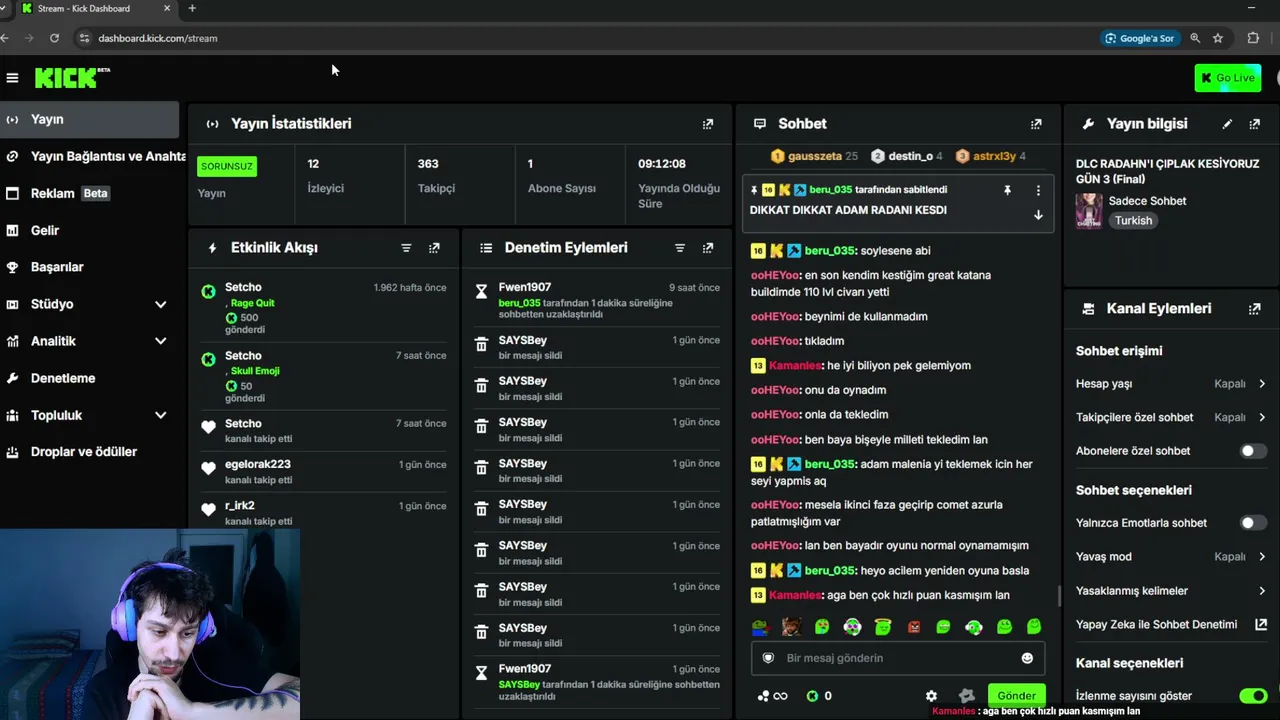Expand the Topluluk sidebar section
The width and height of the screenshot is (1280, 720).
[x=160, y=415]
